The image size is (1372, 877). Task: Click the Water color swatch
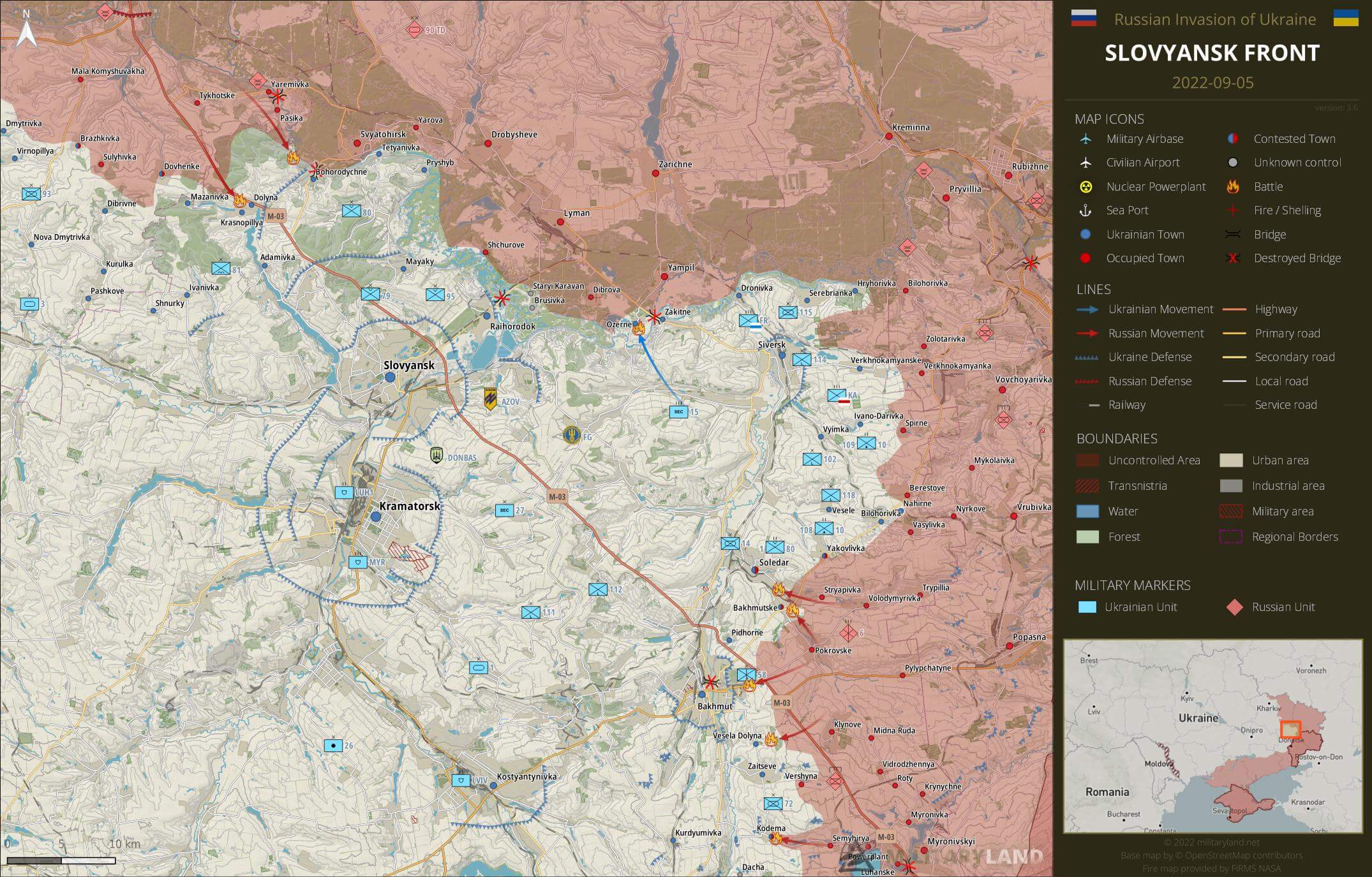(x=1087, y=512)
